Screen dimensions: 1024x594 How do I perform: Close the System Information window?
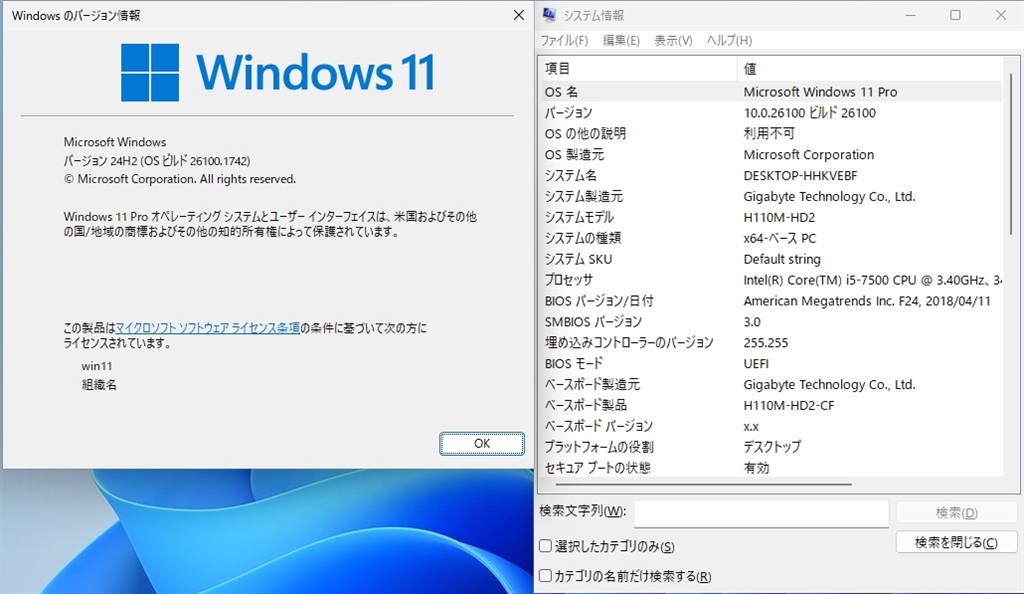click(1000, 15)
